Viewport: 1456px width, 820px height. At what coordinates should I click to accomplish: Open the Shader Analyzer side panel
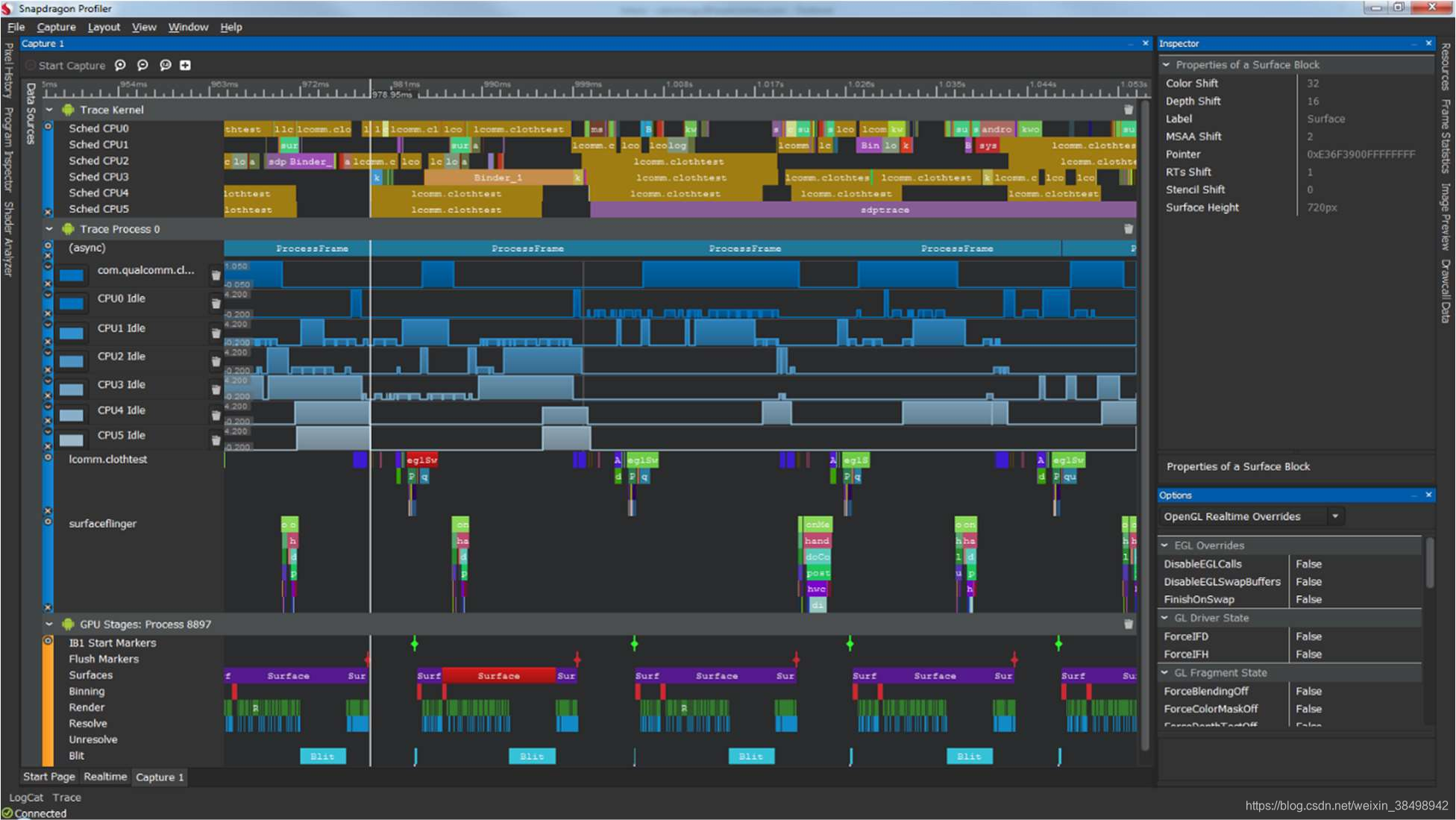(8, 239)
